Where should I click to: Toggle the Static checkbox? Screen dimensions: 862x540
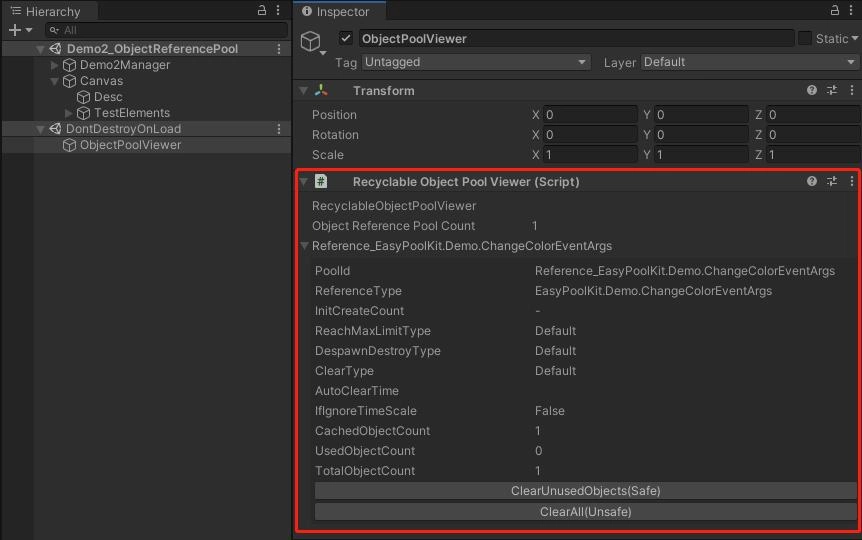pos(805,38)
